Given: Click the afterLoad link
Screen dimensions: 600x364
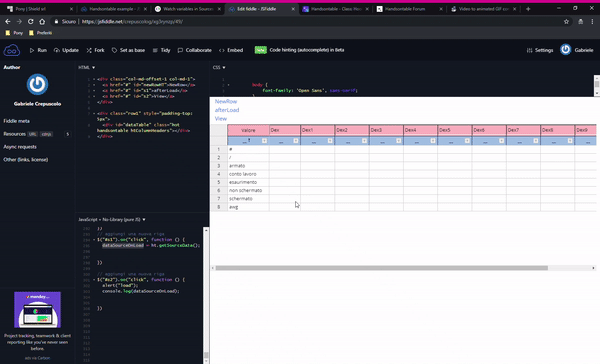Looking at the screenshot, I should point(227,110).
